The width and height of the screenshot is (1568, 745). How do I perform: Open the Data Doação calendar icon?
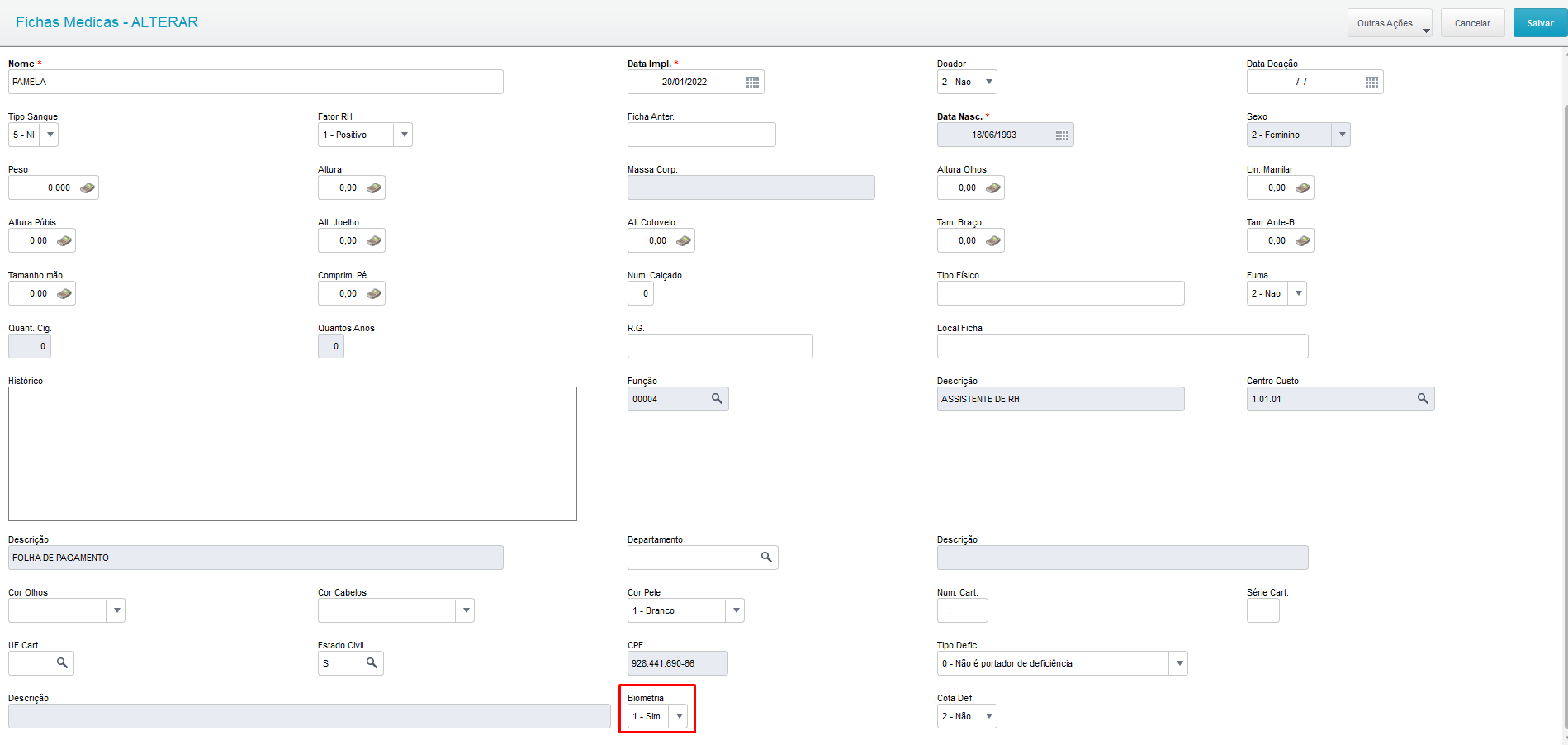pos(1371,81)
